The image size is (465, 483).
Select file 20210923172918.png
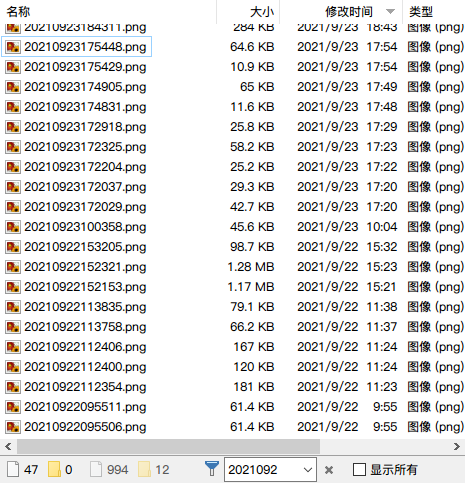tap(85, 127)
